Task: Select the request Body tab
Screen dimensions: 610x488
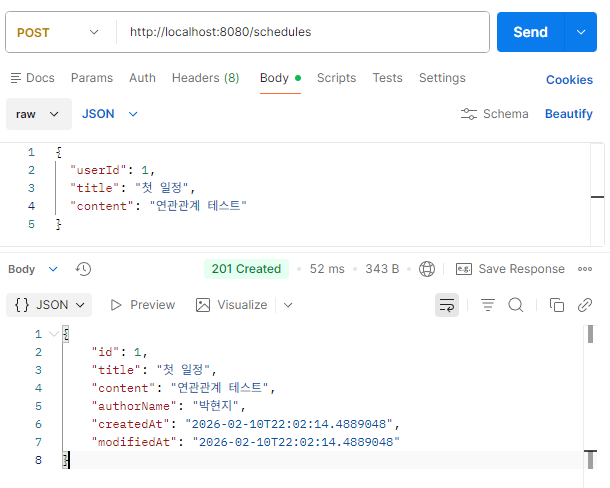Action: pyautogui.click(x=280, y=78)
